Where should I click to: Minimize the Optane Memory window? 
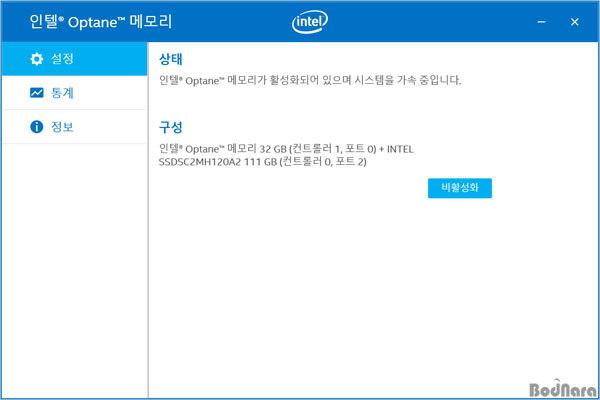[540, 21]
